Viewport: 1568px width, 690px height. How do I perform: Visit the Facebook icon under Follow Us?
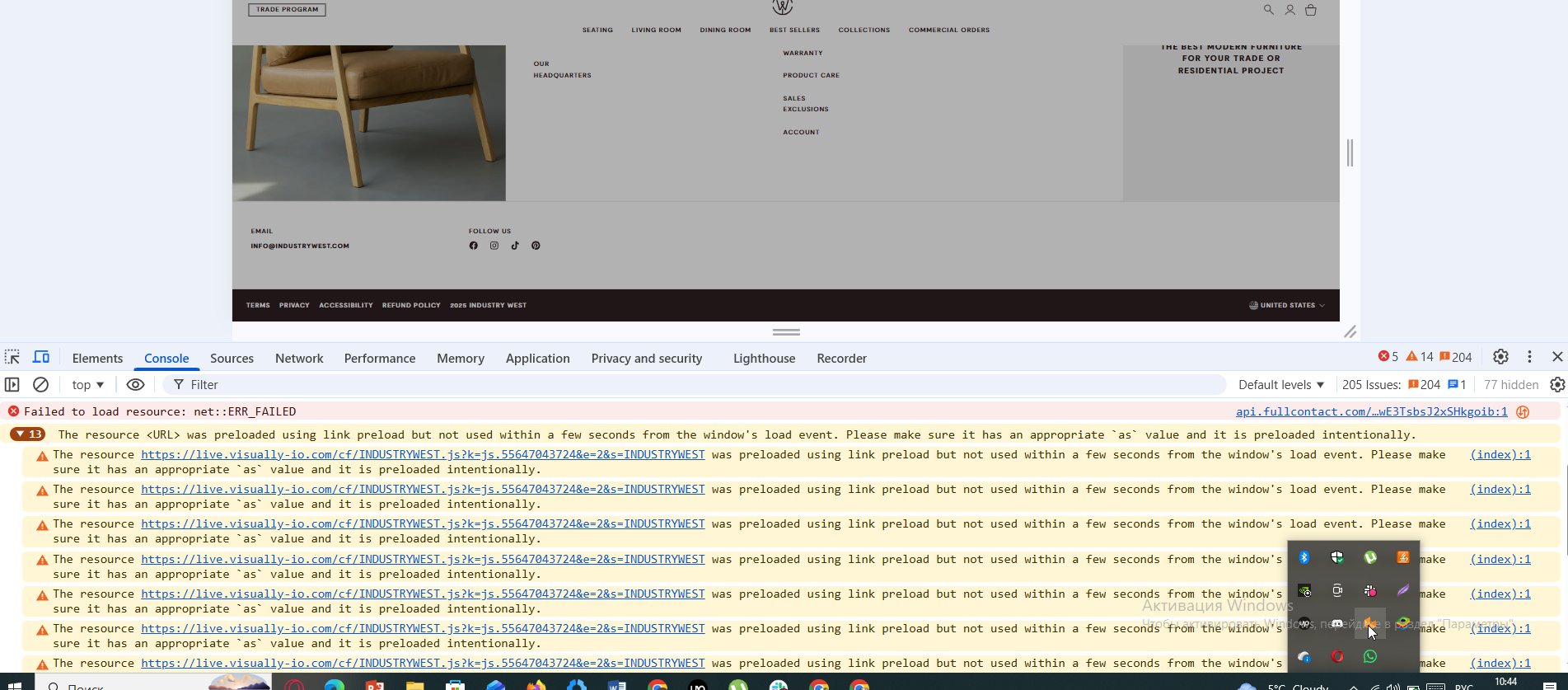click(474, 246)
